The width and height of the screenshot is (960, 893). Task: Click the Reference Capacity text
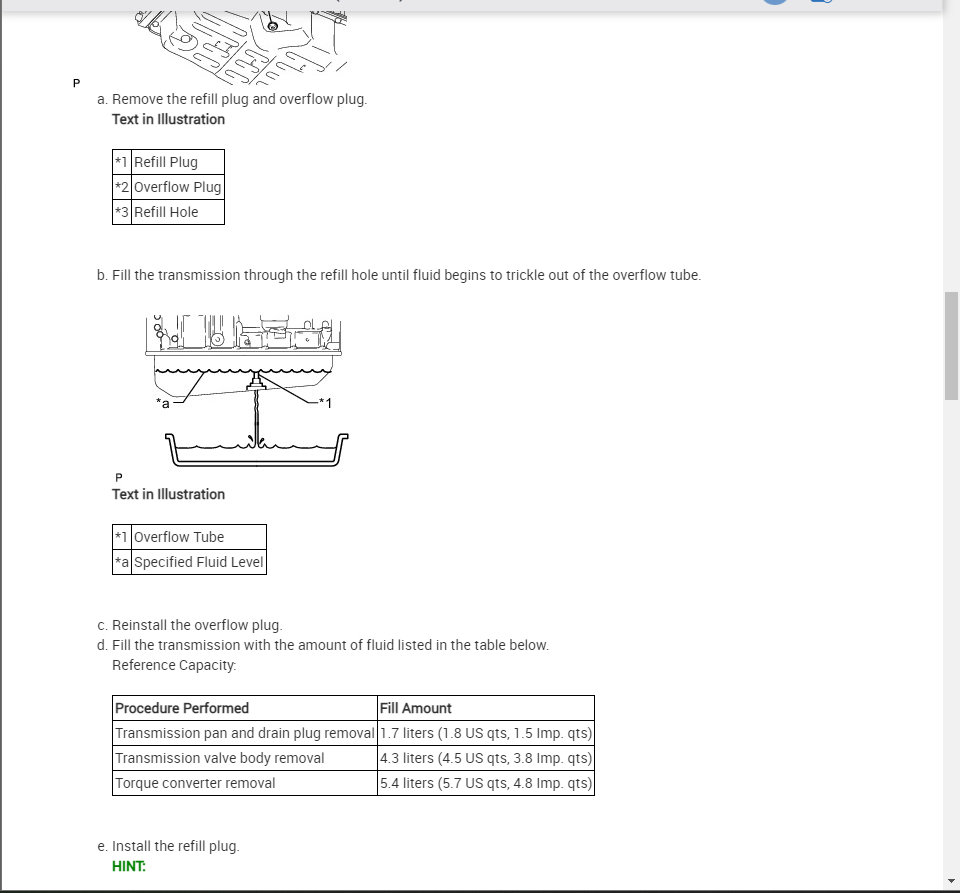(174, 665)
